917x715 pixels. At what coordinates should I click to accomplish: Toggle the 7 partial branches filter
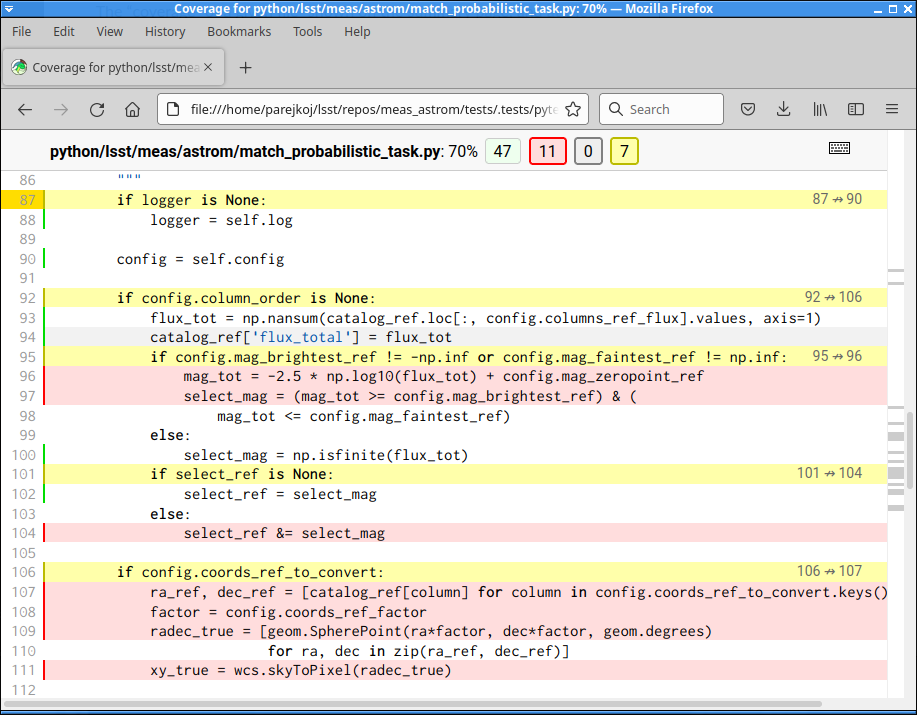[624, 152]
